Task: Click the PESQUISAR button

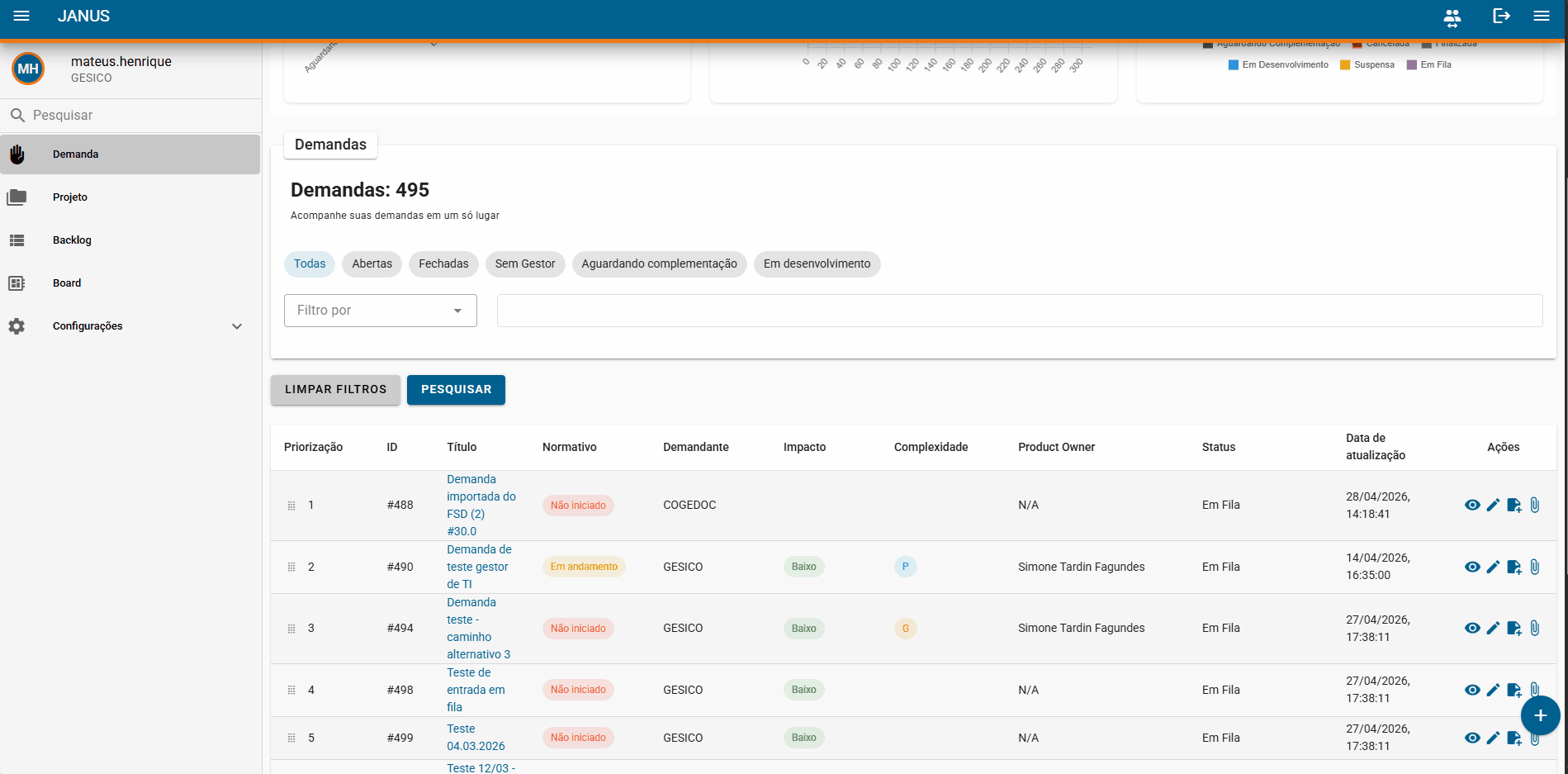Action: 456,390
